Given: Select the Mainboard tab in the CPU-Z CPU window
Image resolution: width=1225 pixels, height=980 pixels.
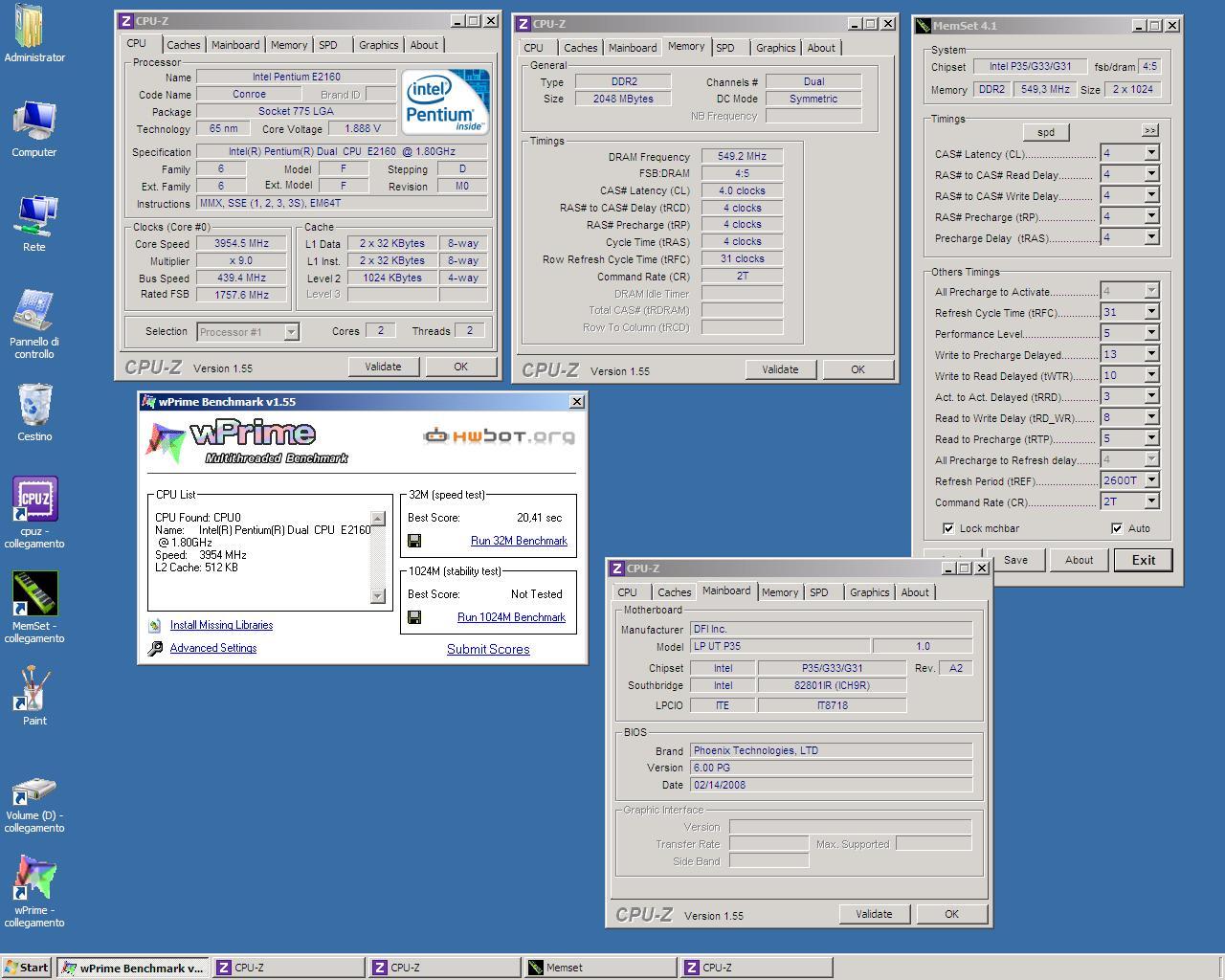Looking at the screenshot, I should [235, 45].
